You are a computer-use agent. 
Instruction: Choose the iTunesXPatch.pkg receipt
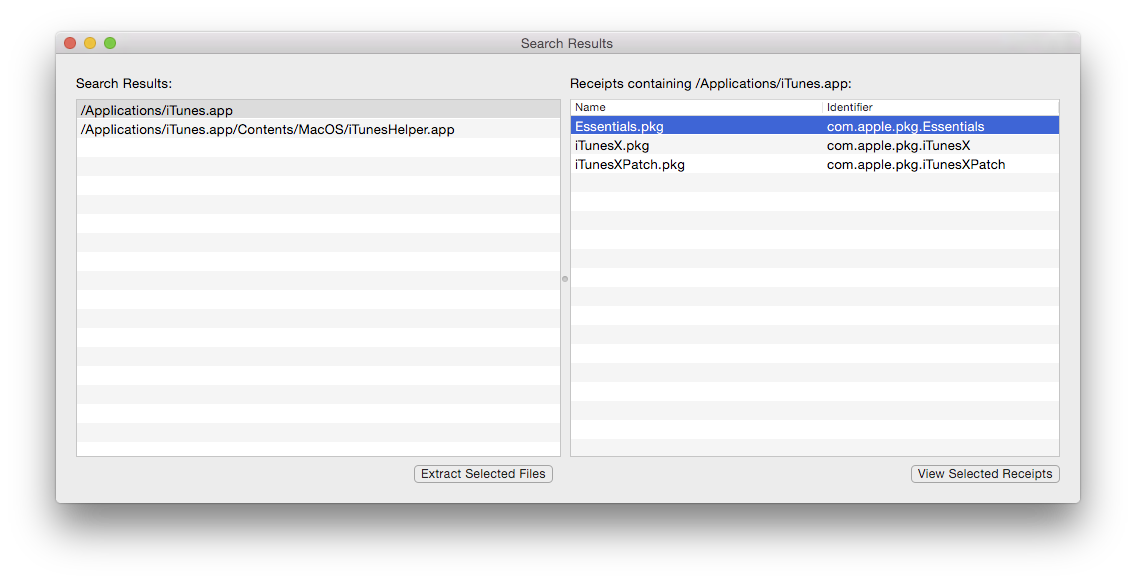[629, 164]
